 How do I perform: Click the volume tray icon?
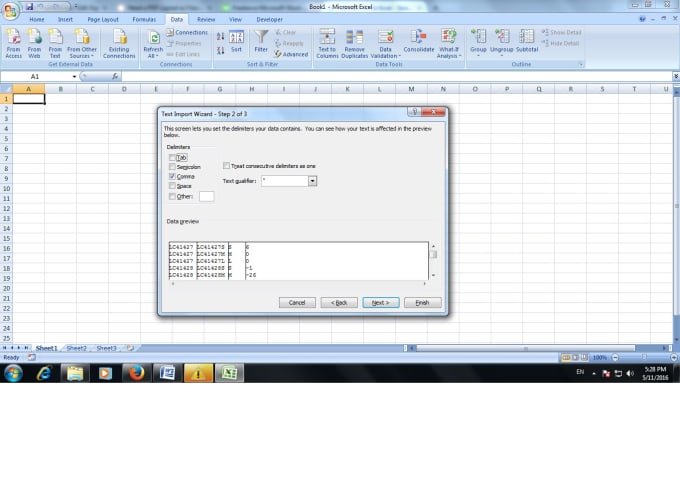pos(630,373)
